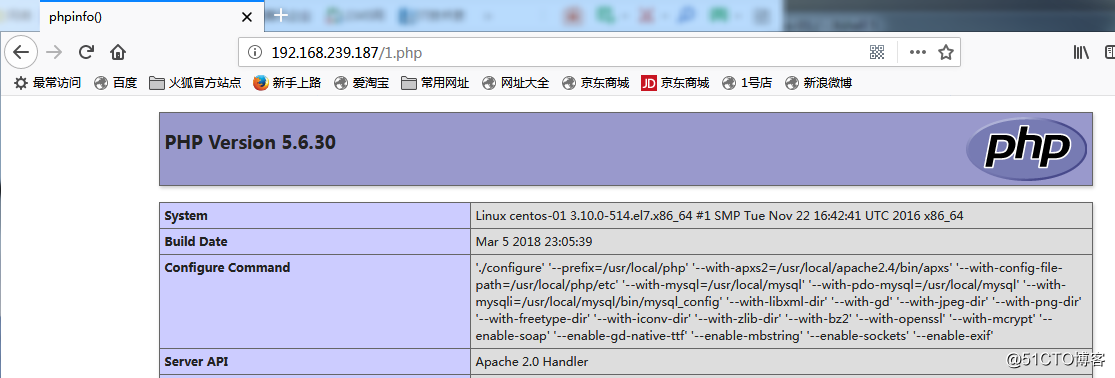Show site information icon in address bar
This screenshot has width=1115, height=378.
coord(255,52)
